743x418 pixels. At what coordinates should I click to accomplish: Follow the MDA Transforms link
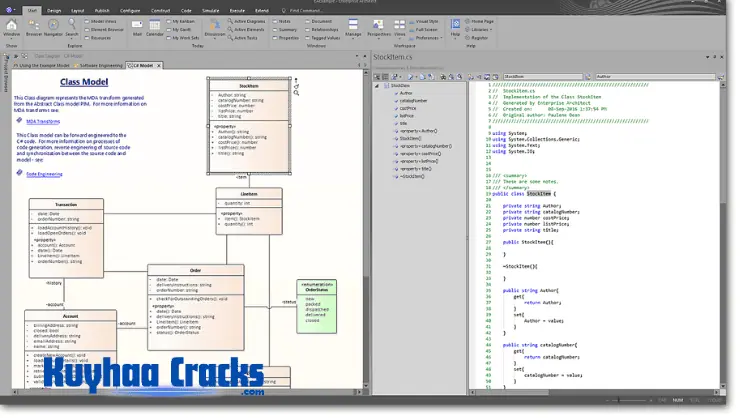click(x=44, y=120)
